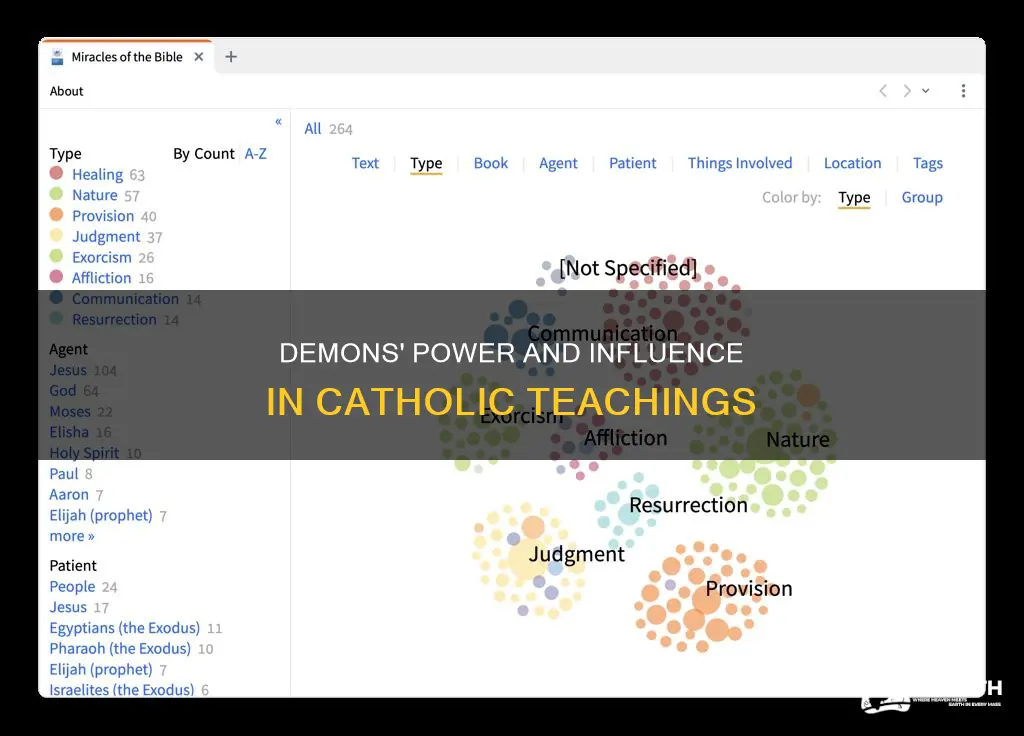Filter by Provision type
Viewport: 1024px width, 736px height.
(103, 216)
